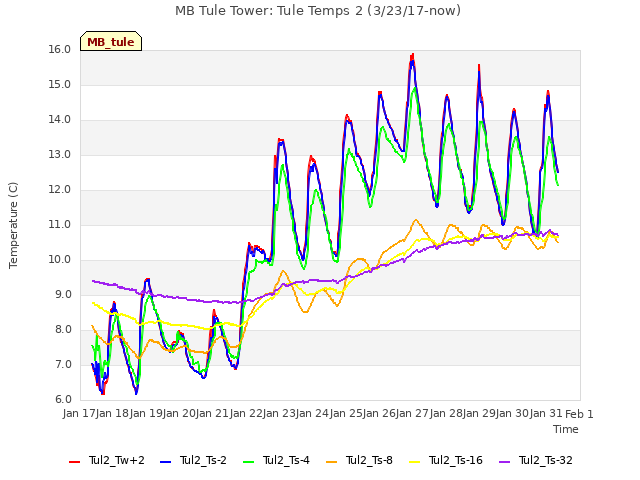Click the 12.0 y-axis tick label

60,190
